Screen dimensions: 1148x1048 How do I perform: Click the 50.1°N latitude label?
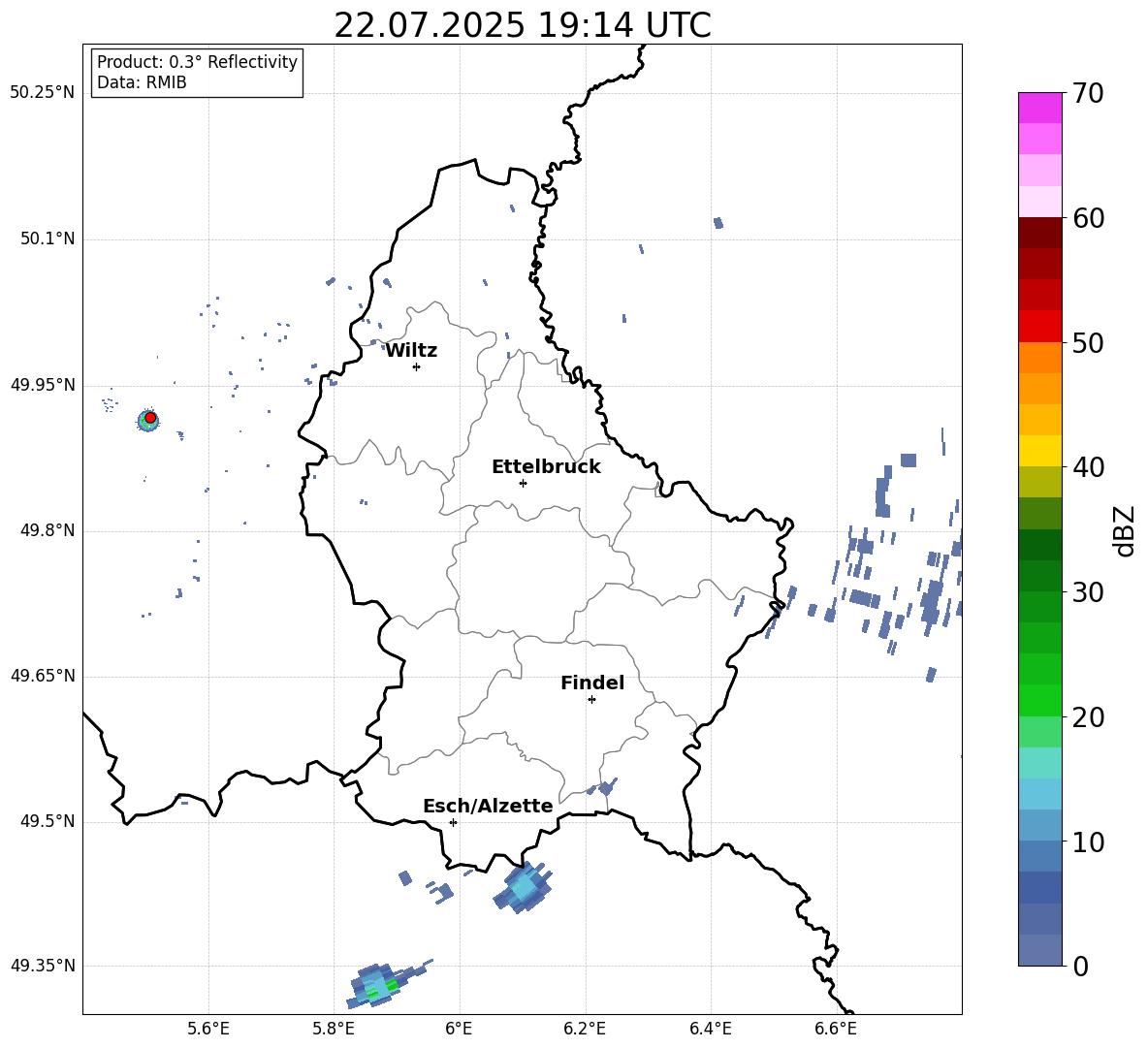(48, 239)
